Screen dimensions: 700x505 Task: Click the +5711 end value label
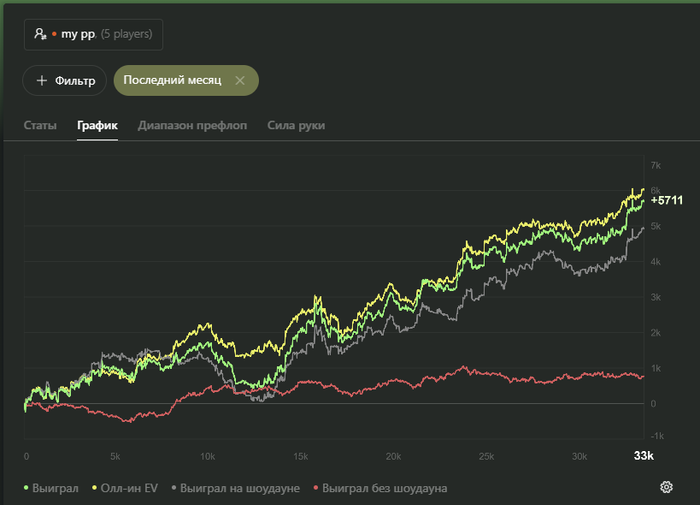tap(666, 201)
